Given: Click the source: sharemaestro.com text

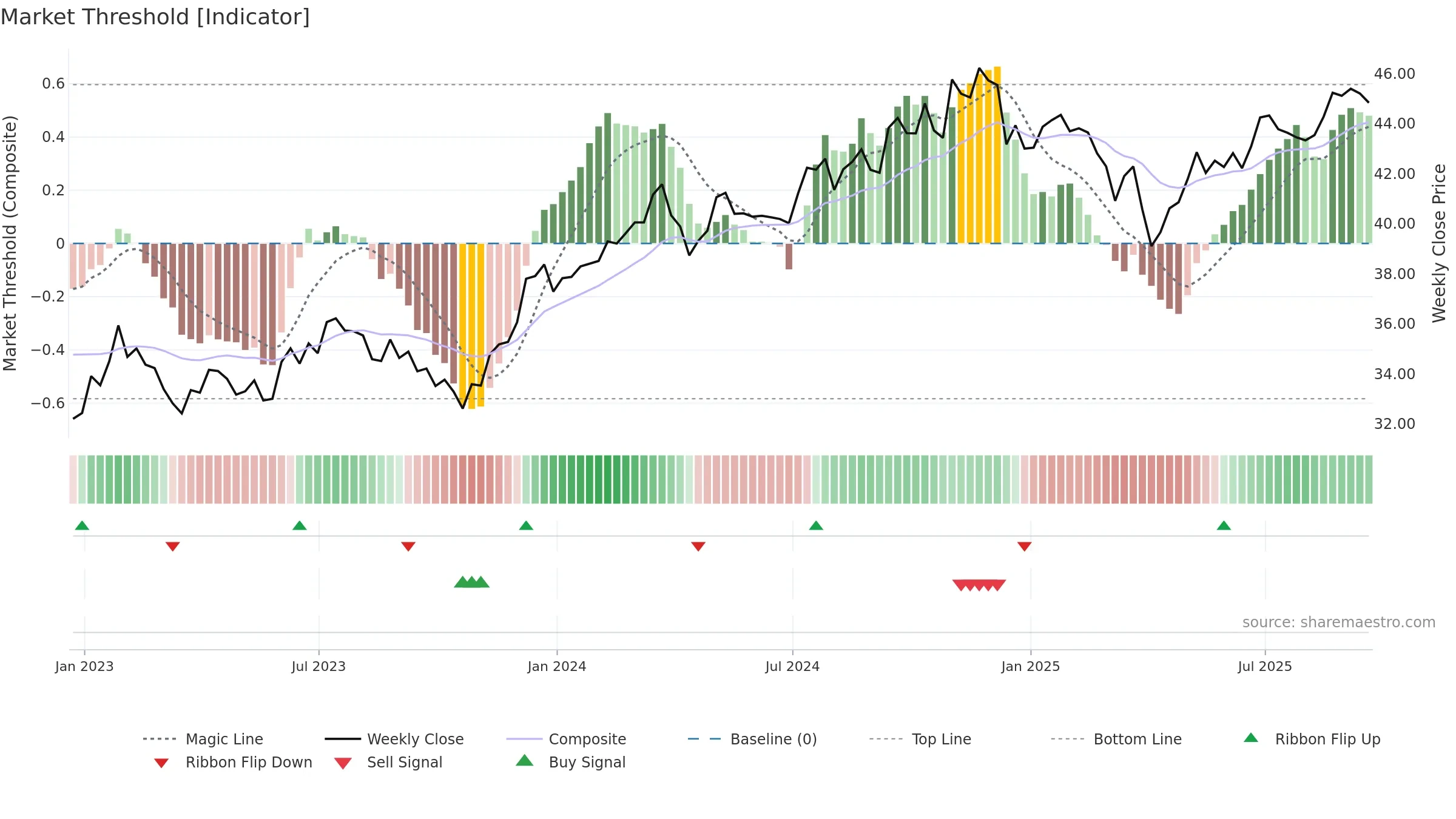Looking at the screenshot, I should [x=1339, y=622].
